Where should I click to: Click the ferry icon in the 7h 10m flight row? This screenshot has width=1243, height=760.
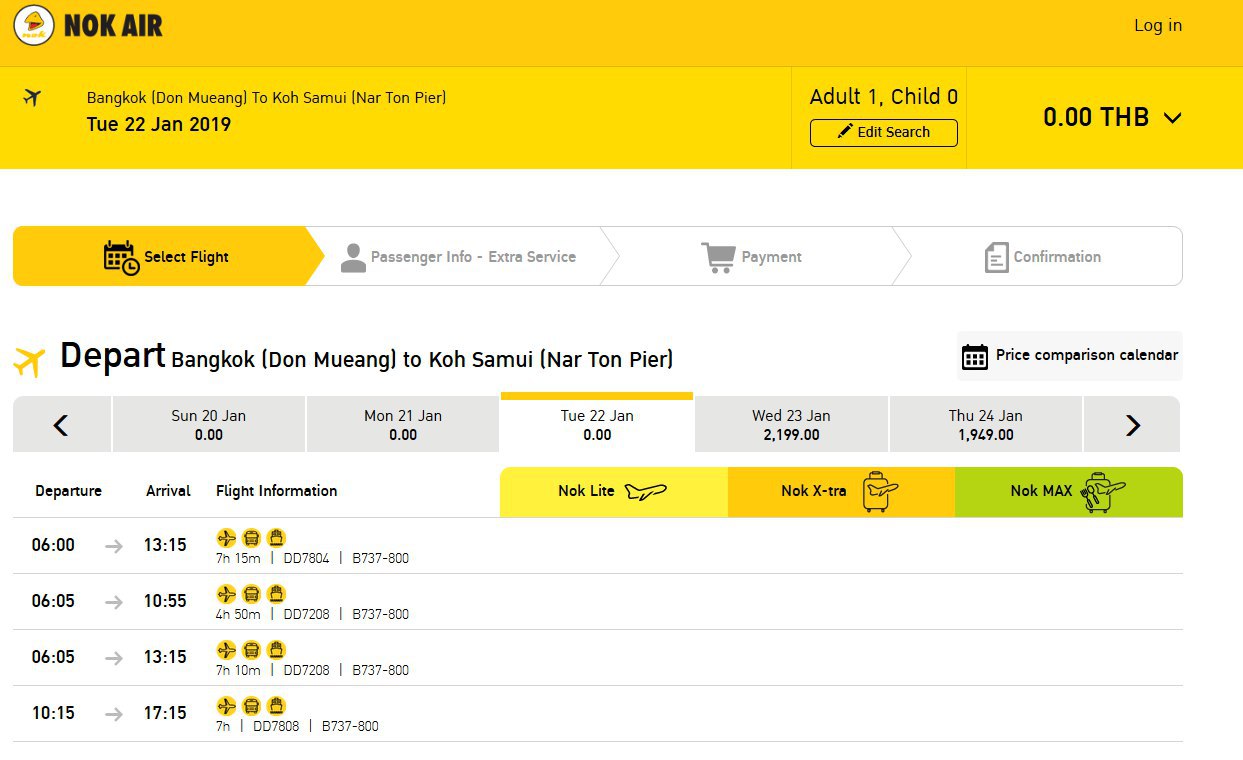277,650
